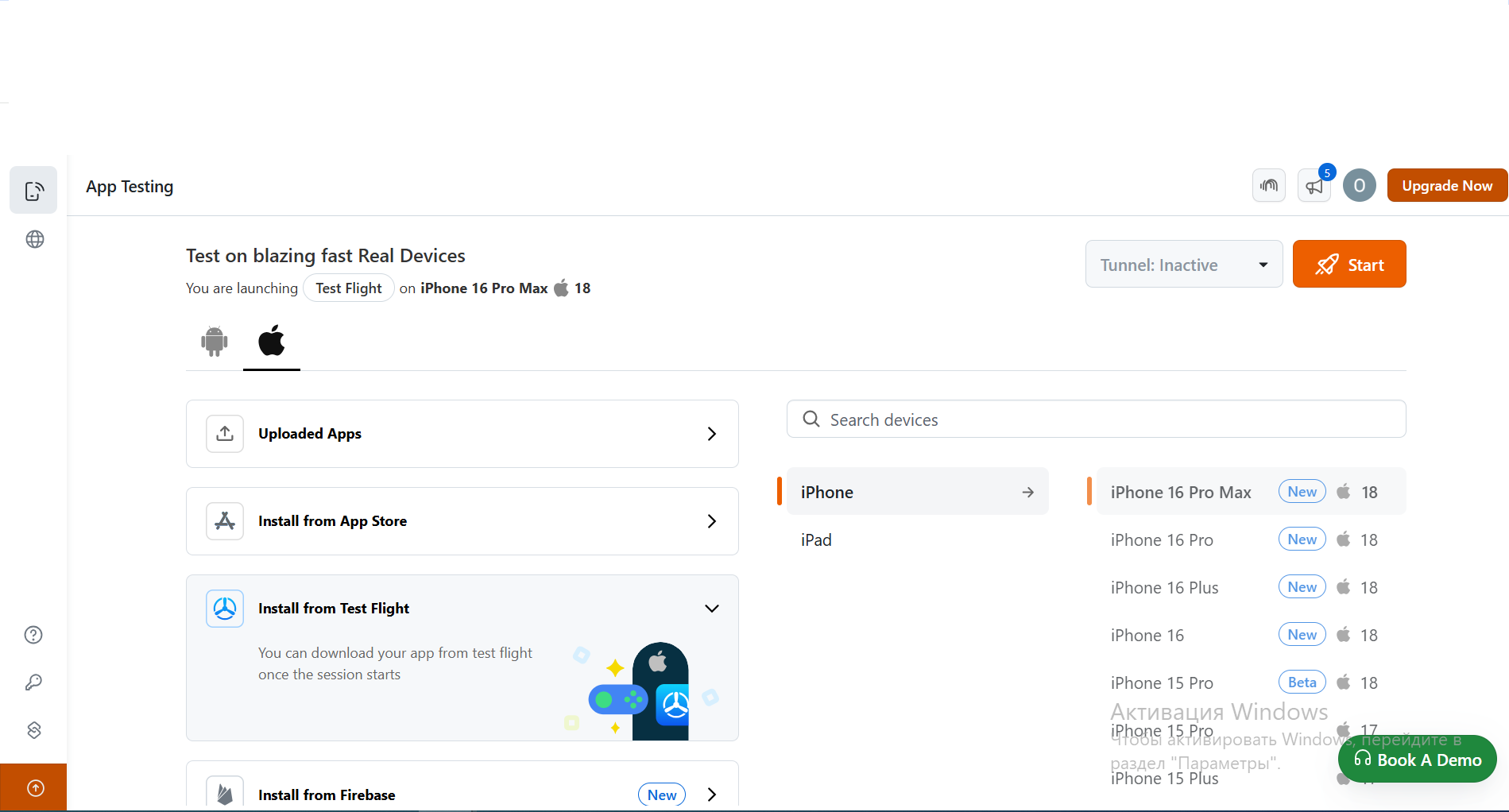Screen dimensions: 1509x812
Task: Expand the Uploaded Apps section
Action: [462, 434]
